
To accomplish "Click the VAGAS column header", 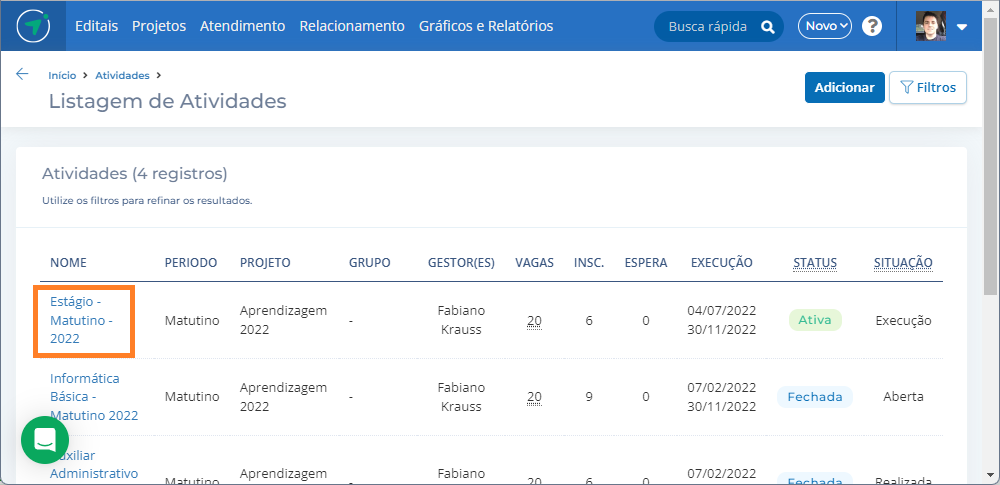I will (x=534, y=263).
